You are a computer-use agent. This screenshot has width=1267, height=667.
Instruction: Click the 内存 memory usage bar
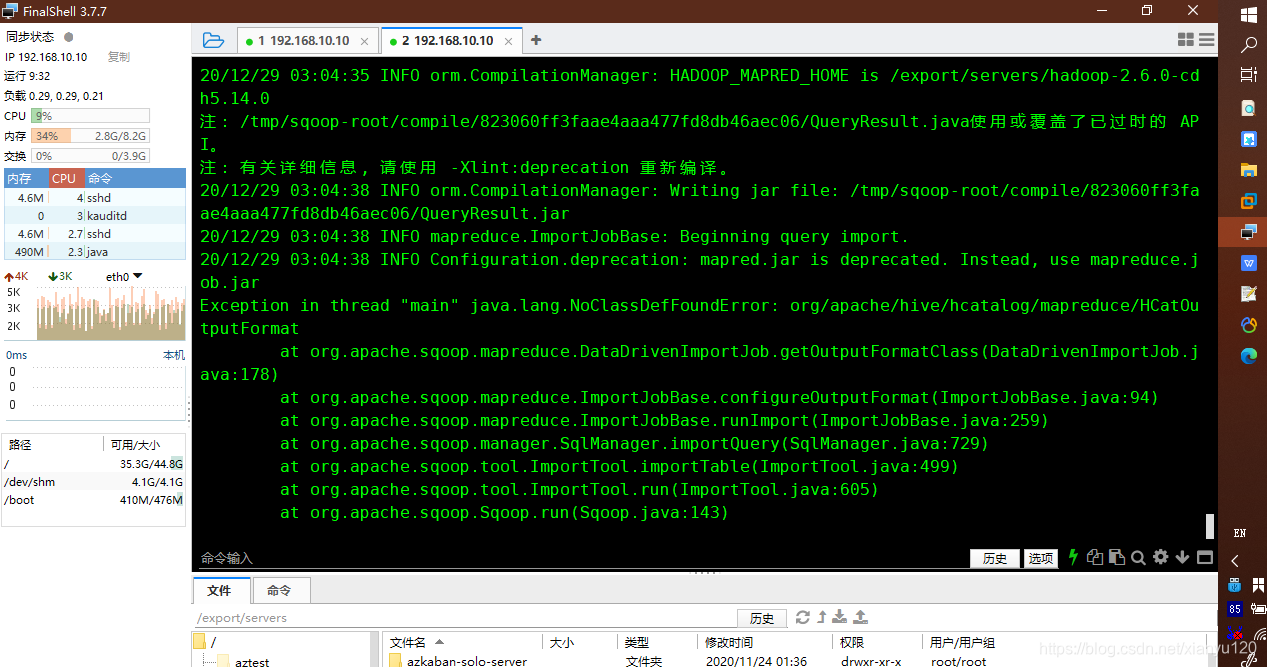[x=90, y=136]
